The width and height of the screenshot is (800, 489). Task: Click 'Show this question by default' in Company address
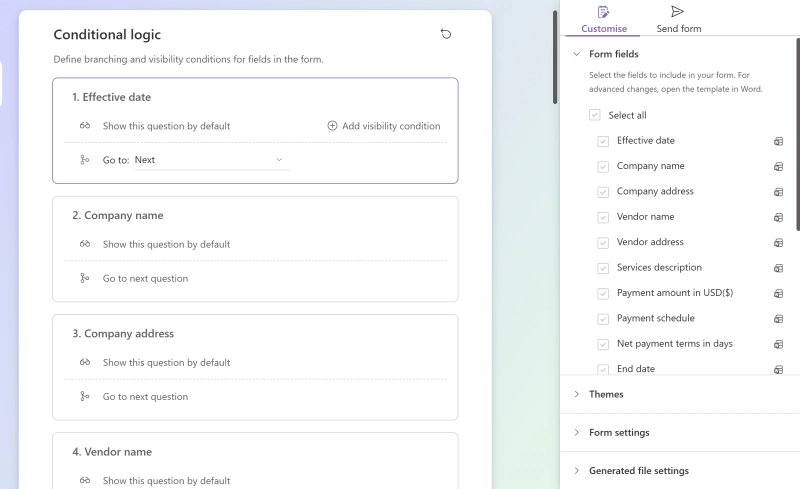click(x=166, y=362)
